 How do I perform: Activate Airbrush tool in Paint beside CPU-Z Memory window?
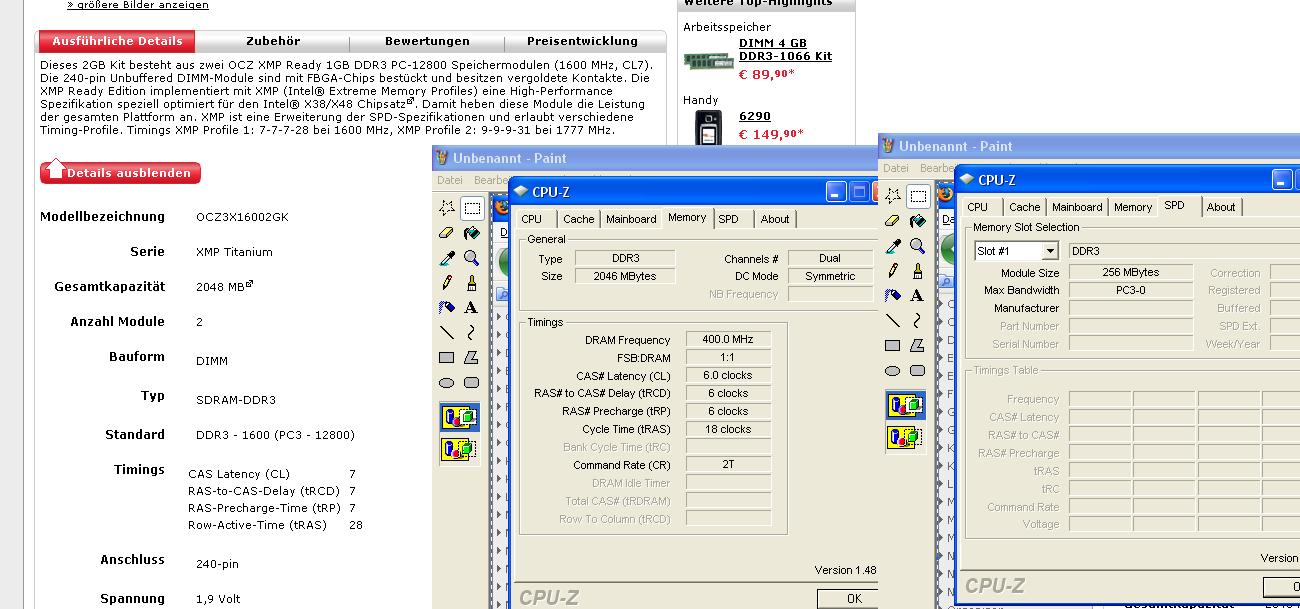coord(446,308)
